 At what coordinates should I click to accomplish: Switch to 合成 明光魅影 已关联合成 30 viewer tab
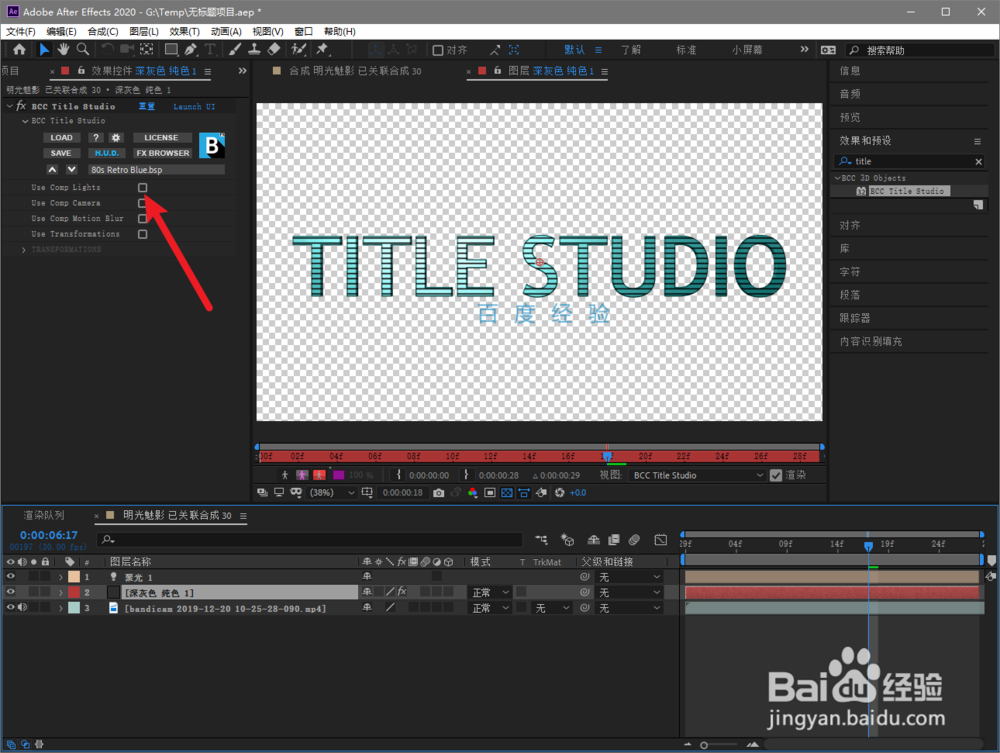pyautogui.click(x=355, y=71)
